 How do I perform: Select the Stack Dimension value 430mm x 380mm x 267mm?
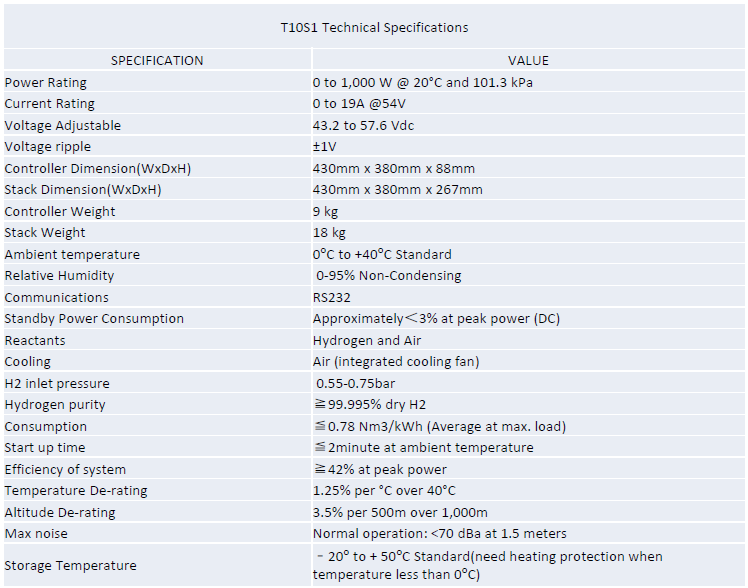tap(397, 190)
